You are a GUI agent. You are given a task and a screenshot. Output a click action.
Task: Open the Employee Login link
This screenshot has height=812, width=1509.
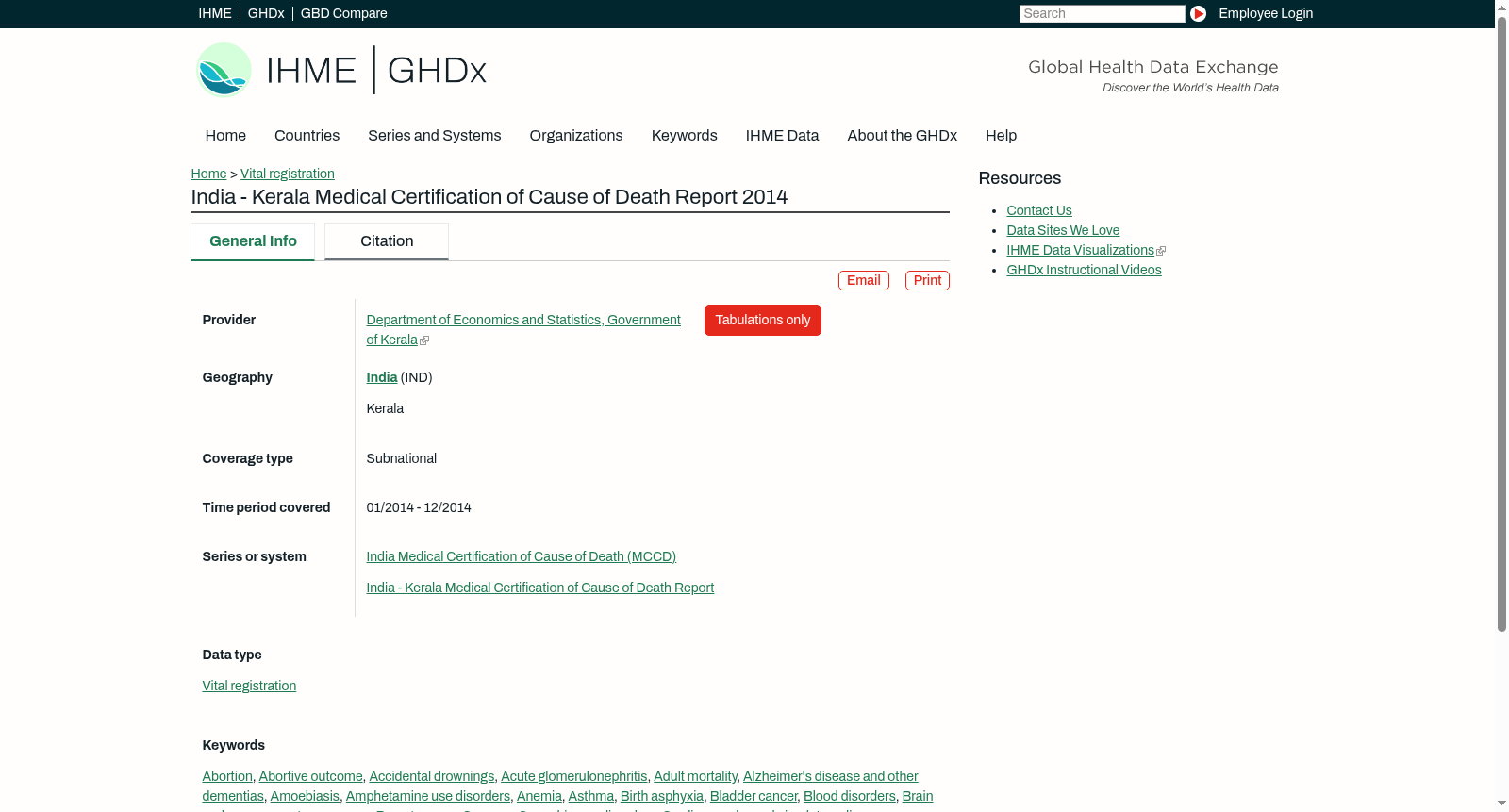point(1266,13)
